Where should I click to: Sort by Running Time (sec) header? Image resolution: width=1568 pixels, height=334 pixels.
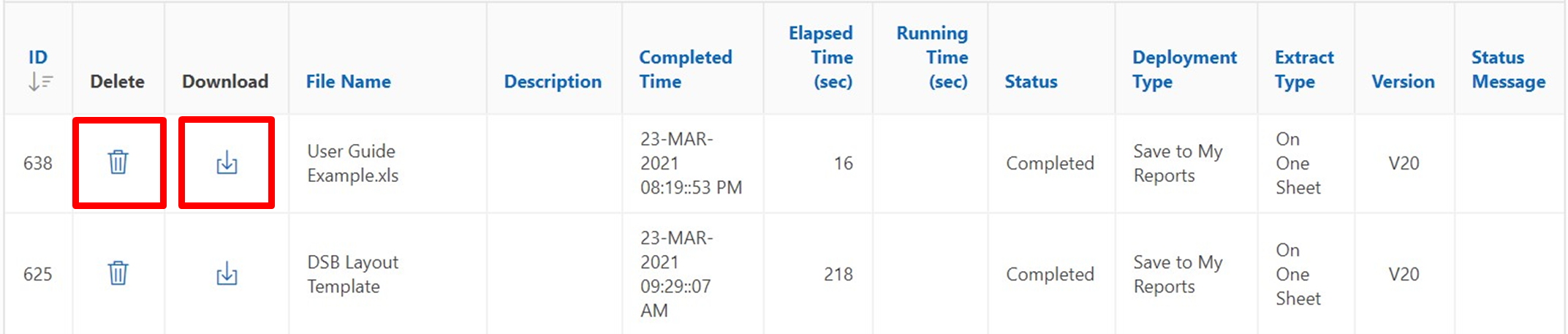pos(933,57)
